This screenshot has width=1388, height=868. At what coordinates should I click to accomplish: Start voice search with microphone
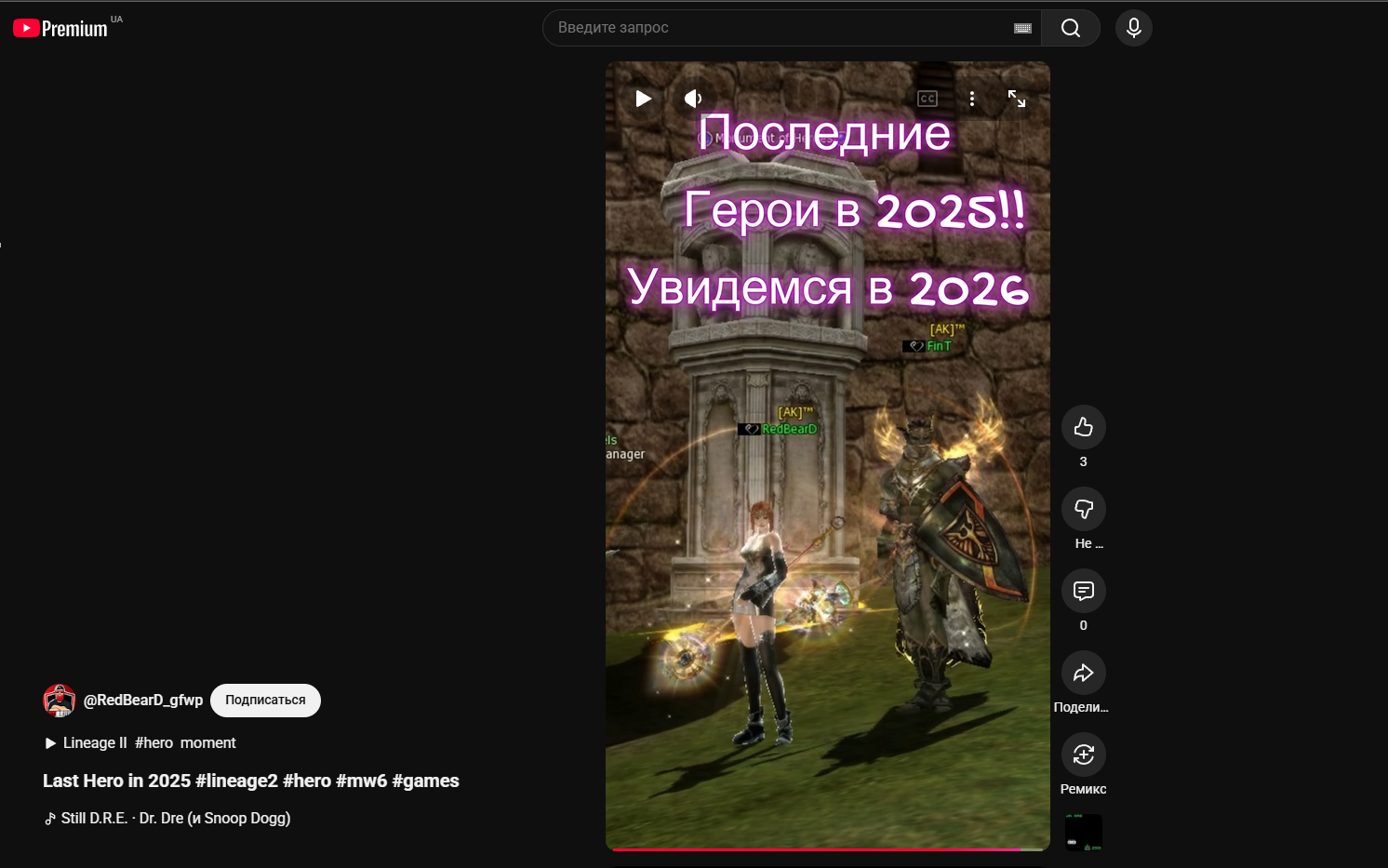click(1133, 28)
